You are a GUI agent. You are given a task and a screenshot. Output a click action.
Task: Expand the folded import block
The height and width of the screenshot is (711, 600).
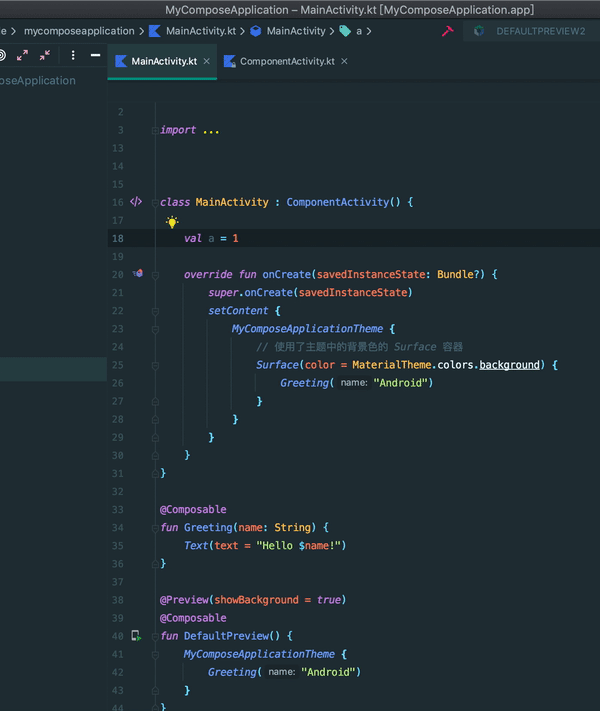155,131
